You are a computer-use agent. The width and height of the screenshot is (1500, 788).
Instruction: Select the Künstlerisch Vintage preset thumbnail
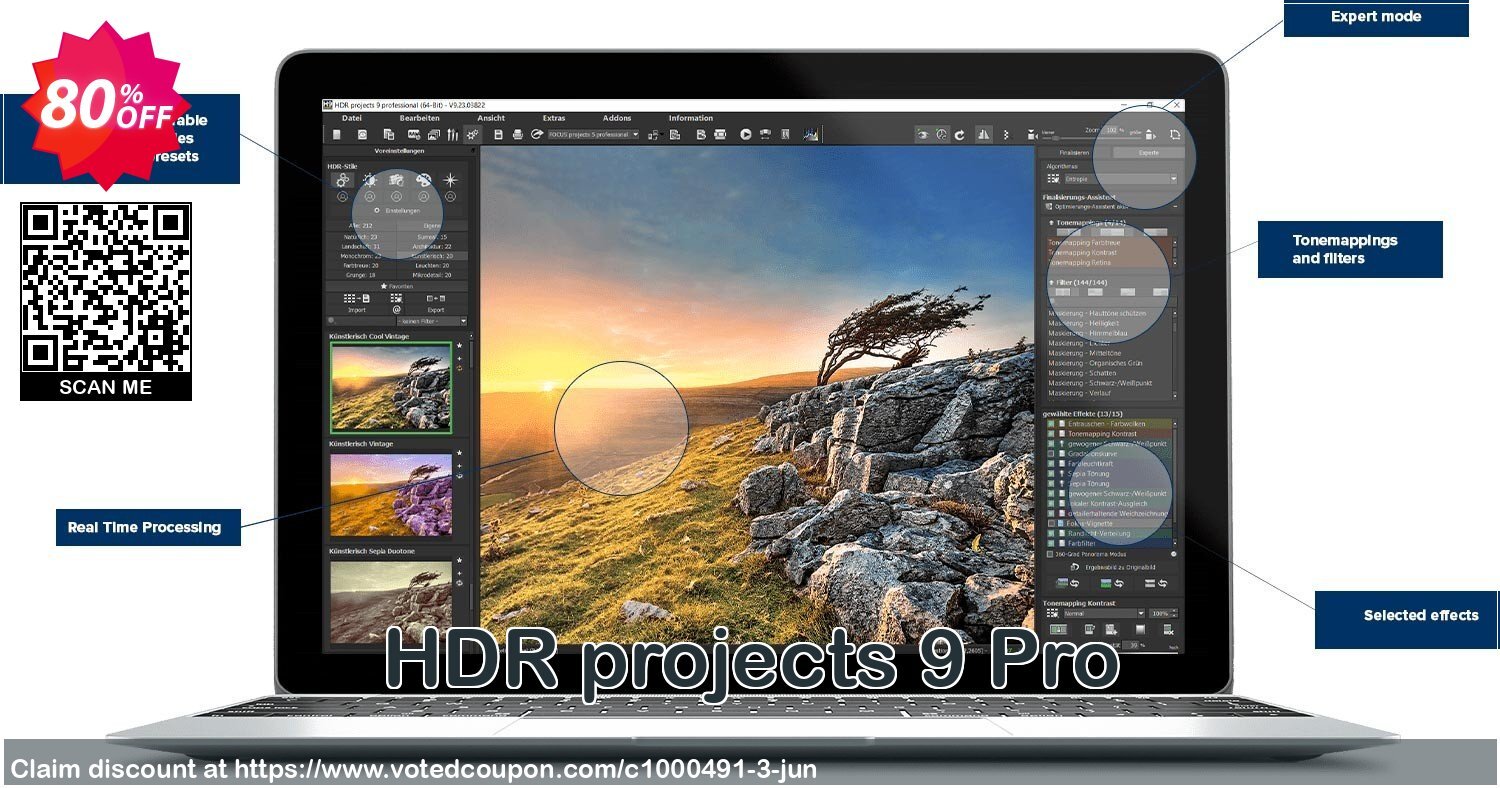click(x=392, y=494)
